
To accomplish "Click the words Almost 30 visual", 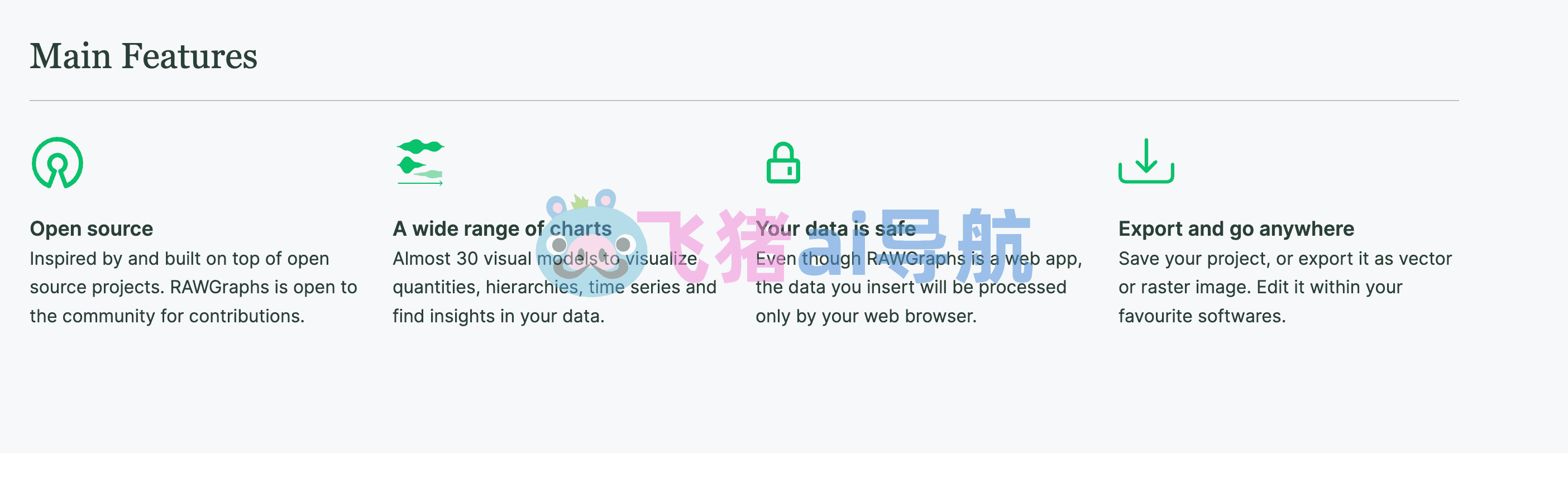I will pos(461,259).
